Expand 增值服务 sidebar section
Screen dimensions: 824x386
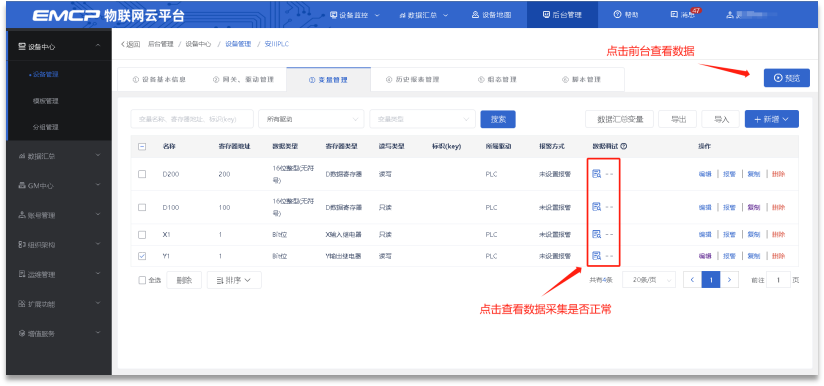click(x=59, y=333)
